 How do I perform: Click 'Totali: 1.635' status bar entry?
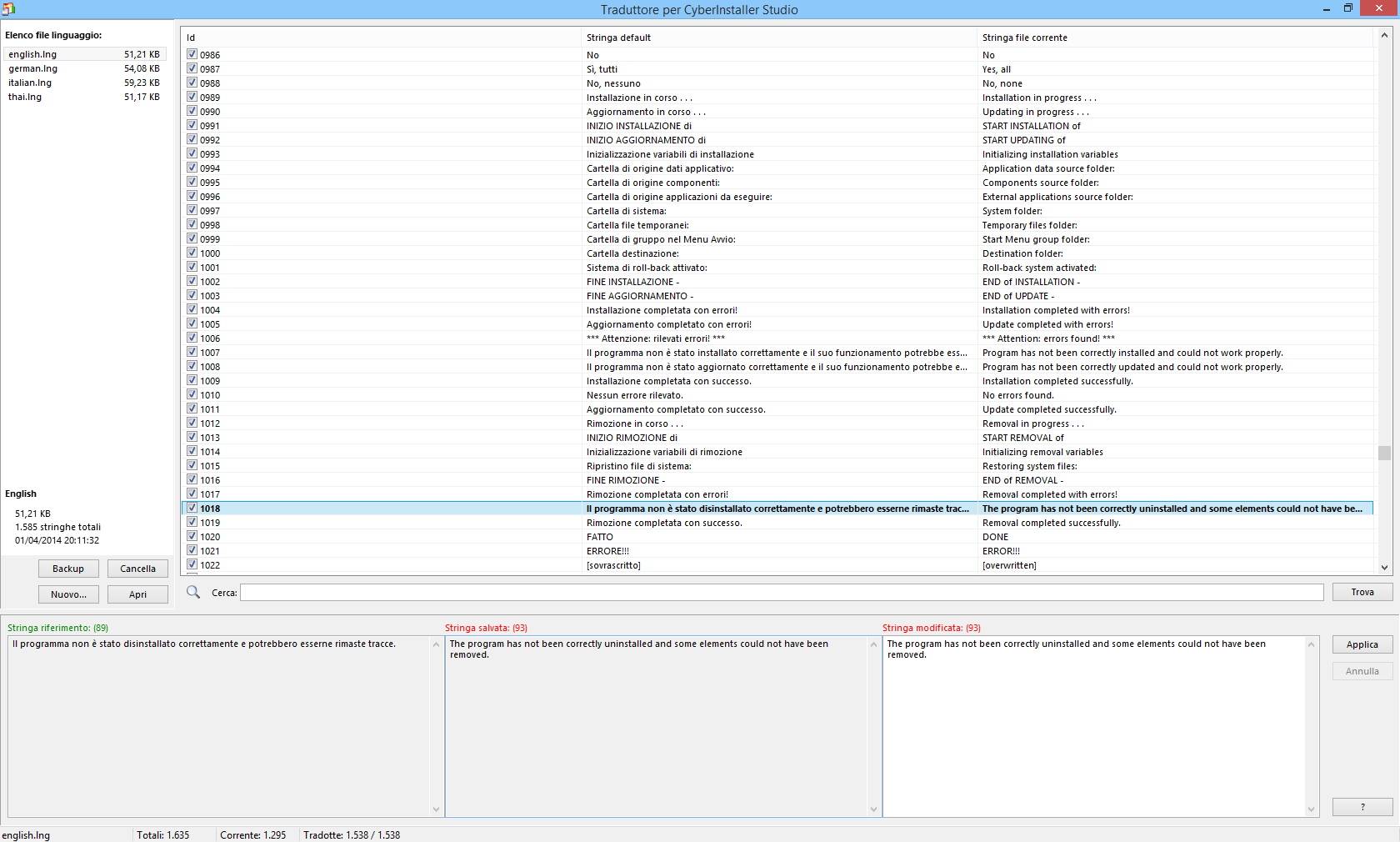click(x=162, y=834)
